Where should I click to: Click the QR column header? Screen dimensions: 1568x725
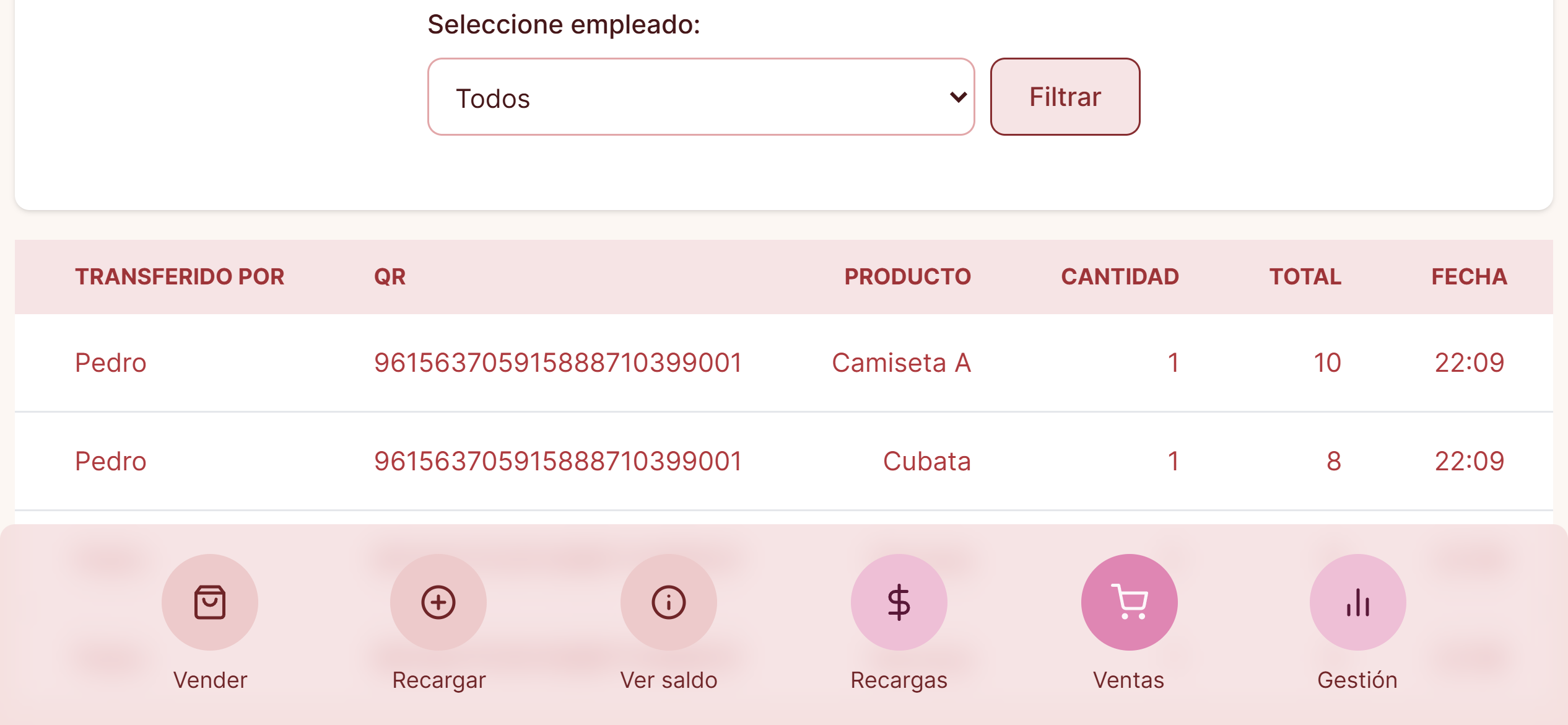[390, 276]
